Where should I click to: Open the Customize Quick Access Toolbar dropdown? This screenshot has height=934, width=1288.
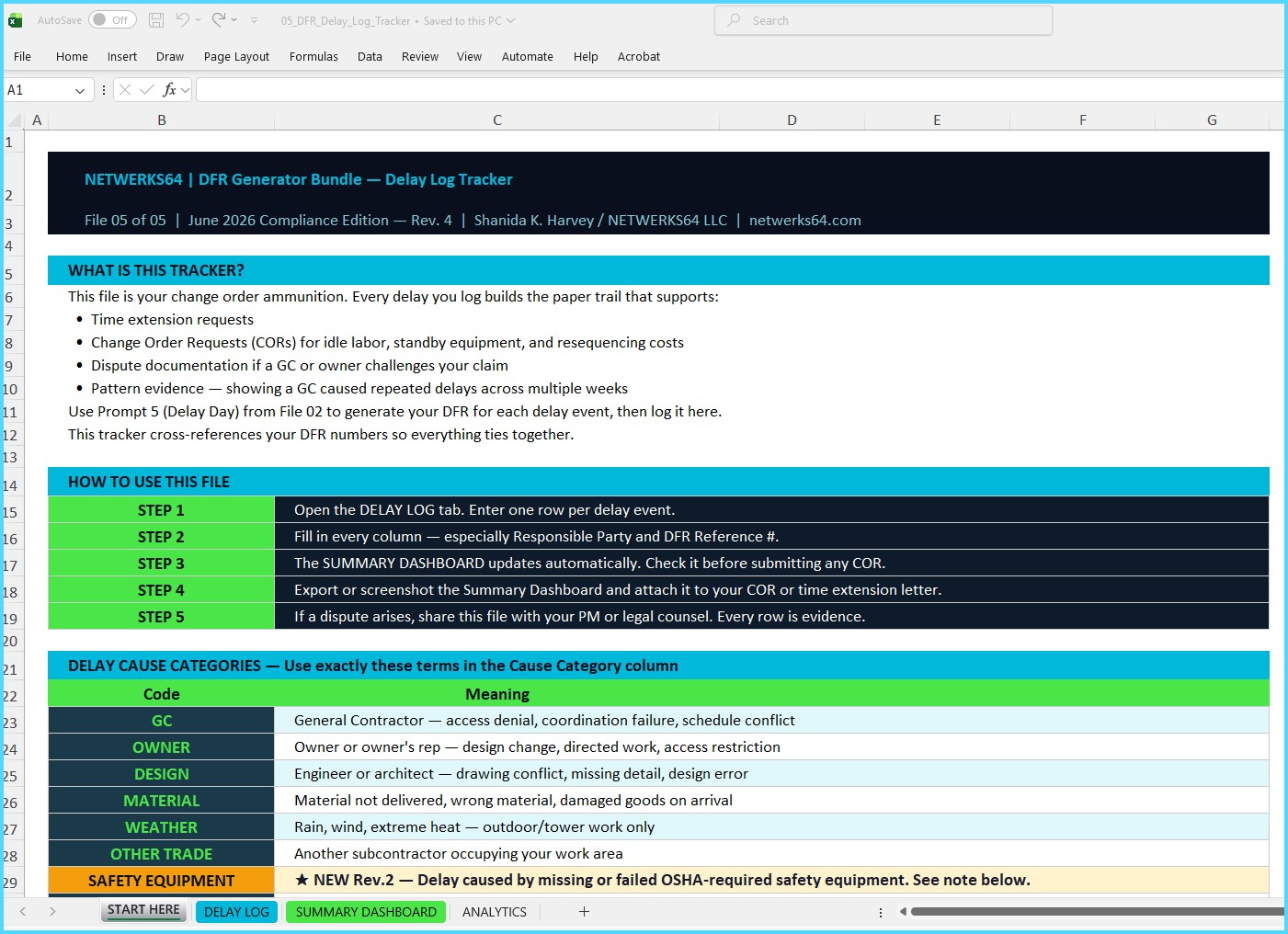coord(255,20)
